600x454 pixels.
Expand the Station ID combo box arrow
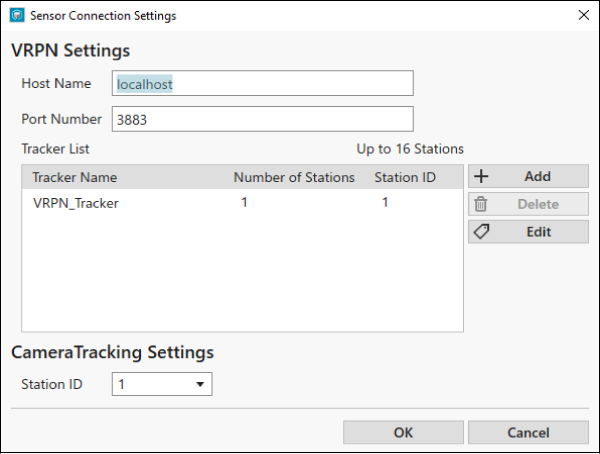200,384
